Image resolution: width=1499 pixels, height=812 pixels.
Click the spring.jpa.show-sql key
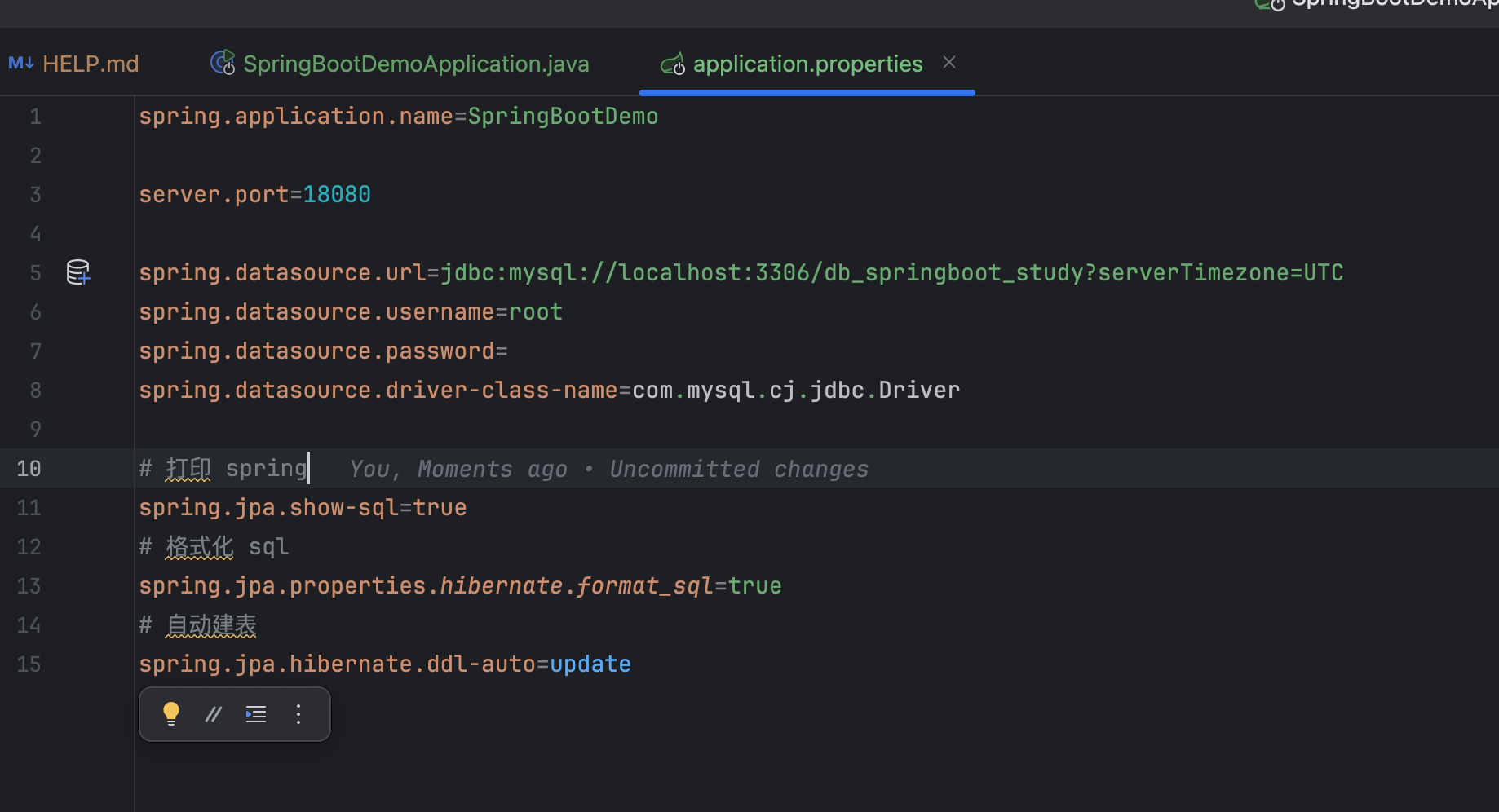[268, 508]
